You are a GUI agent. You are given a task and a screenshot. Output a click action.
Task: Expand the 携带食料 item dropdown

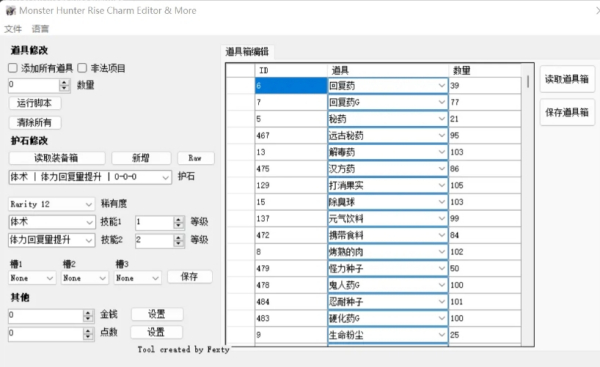[441, 235]
